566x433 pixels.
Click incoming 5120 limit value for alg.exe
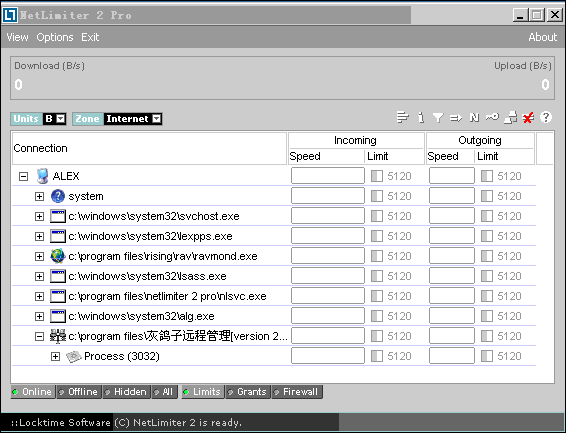click(399, 316)
